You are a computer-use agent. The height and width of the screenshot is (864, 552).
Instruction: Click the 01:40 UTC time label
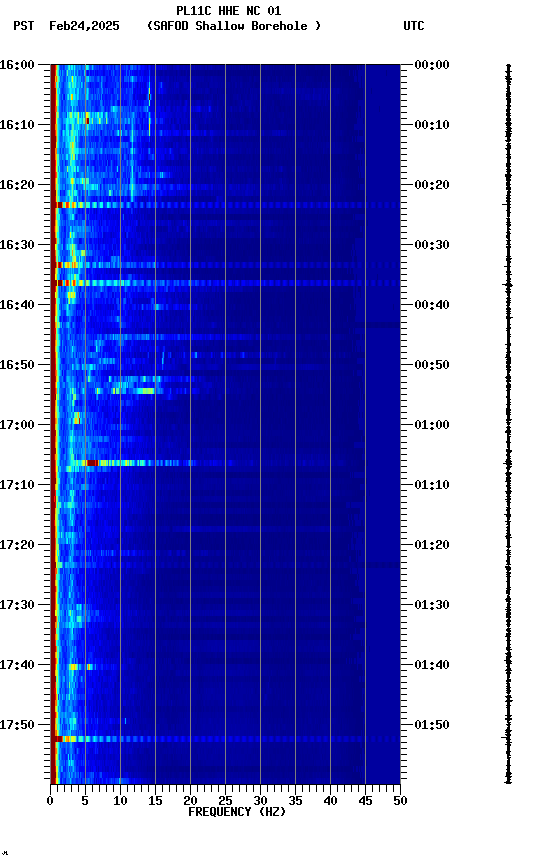coord(432,666)
